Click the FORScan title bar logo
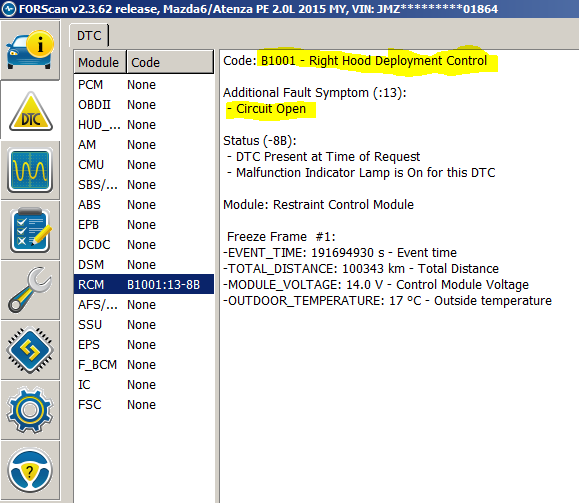This screenshot has width=579, height=503. 9,8
